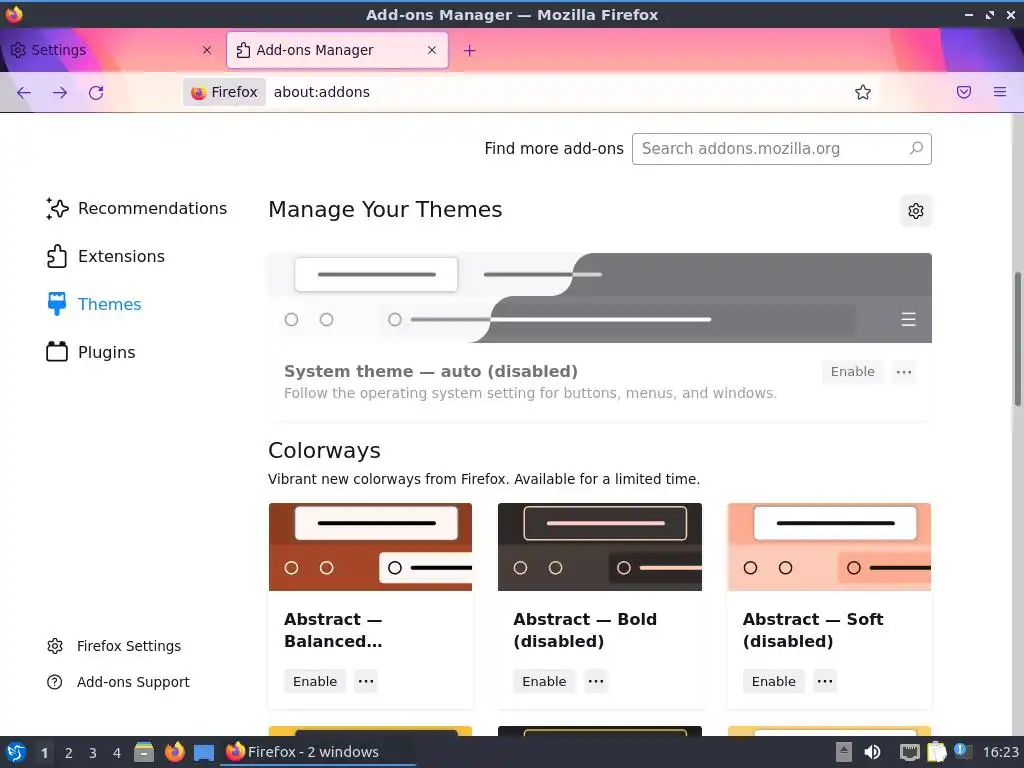Go forward using the forward arrow
Image resolution: width=1024 pixels, height=768 pixels.
pos(60,92)
